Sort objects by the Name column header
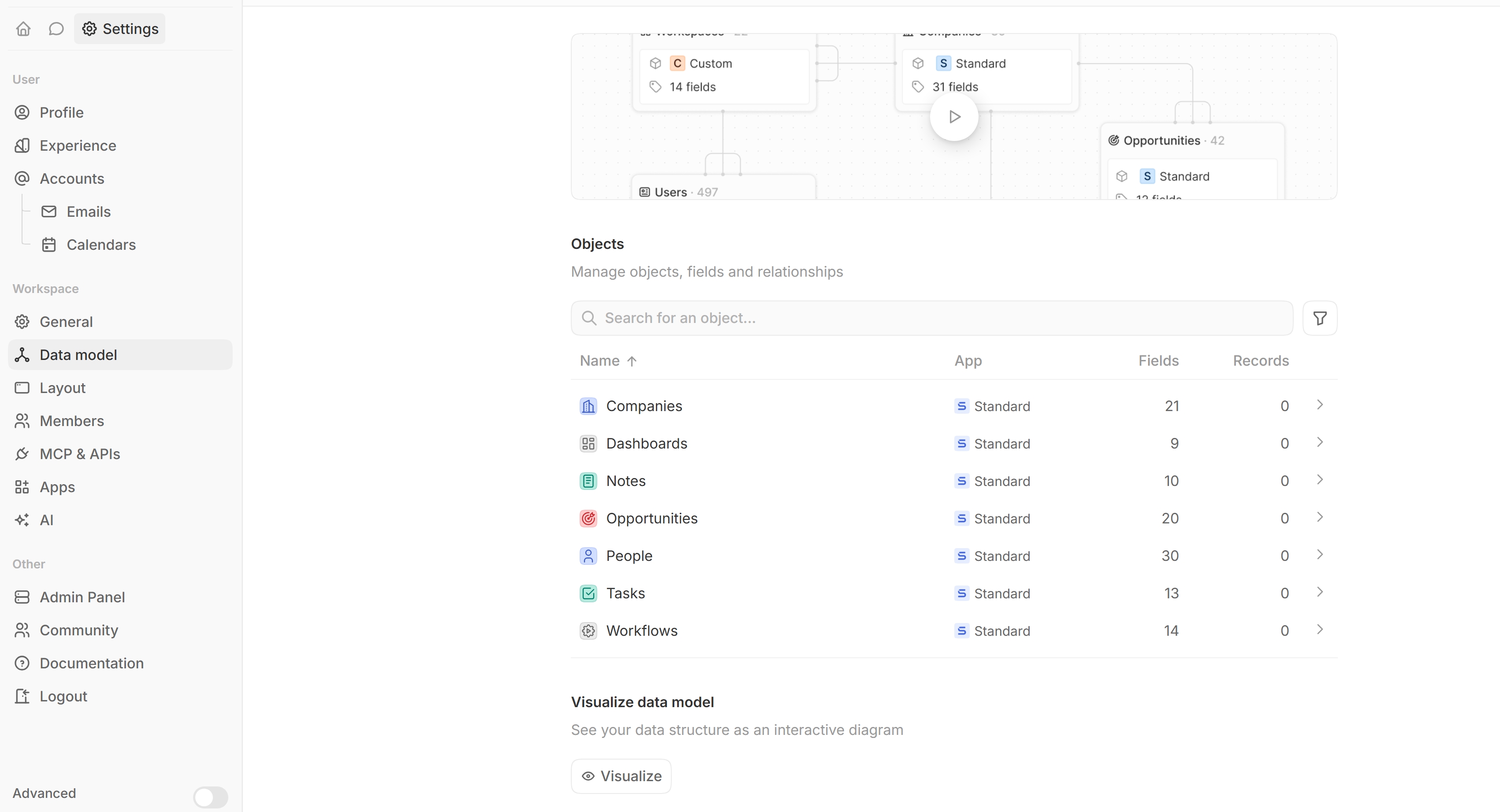This screenshot has width=1500, height=812. coord(608,361)
